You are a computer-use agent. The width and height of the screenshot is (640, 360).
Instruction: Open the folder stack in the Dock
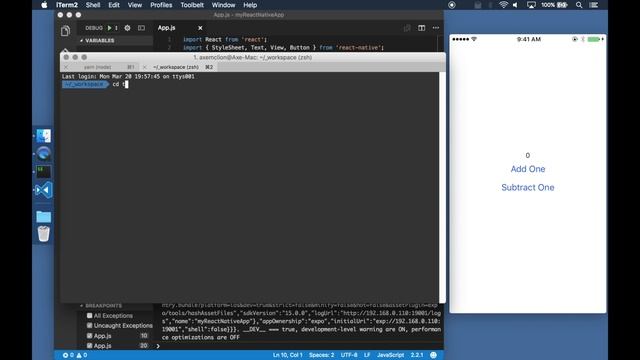[44, 216]
